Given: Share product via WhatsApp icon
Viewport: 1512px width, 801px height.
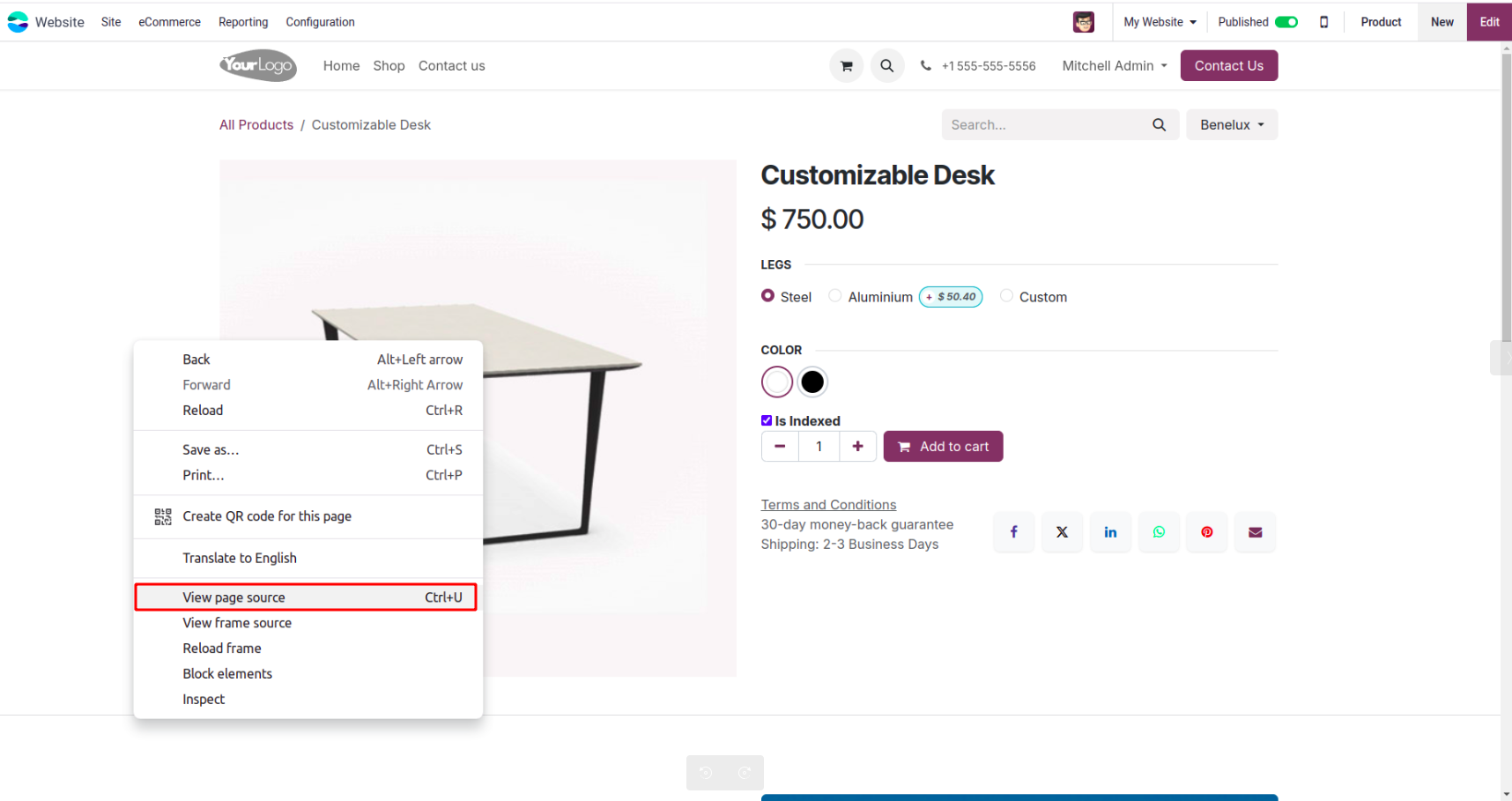Looking at the screenshot, I should [1159, 532].
